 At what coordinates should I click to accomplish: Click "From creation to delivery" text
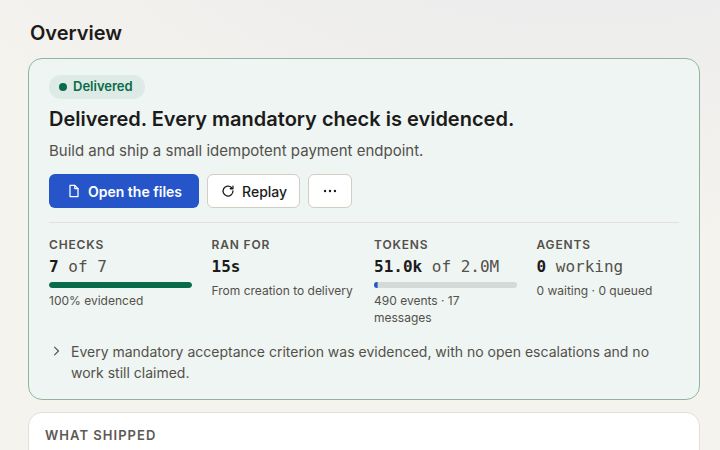click(x=282, y=291)
